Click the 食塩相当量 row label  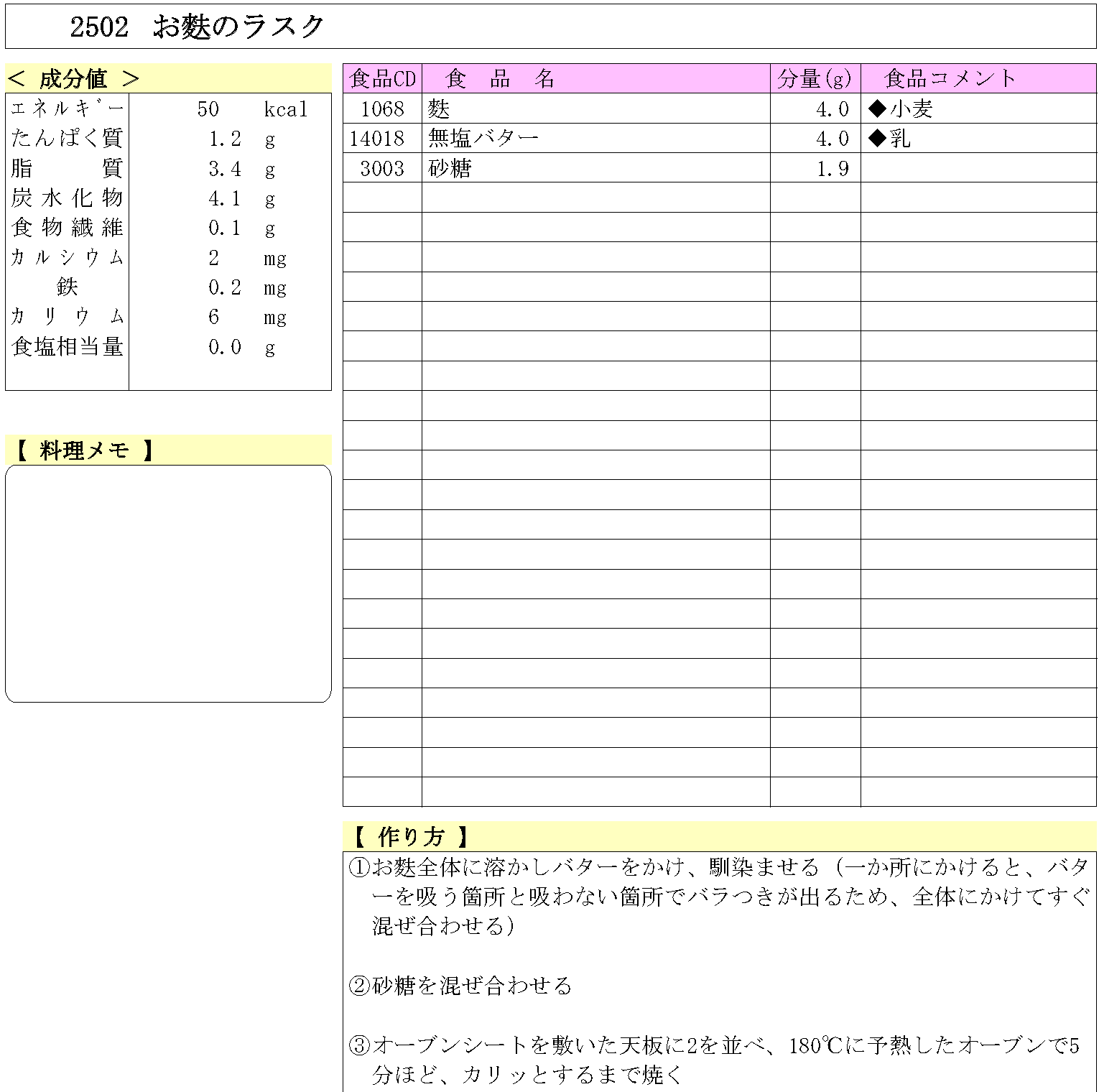click(x=67, y=347)
